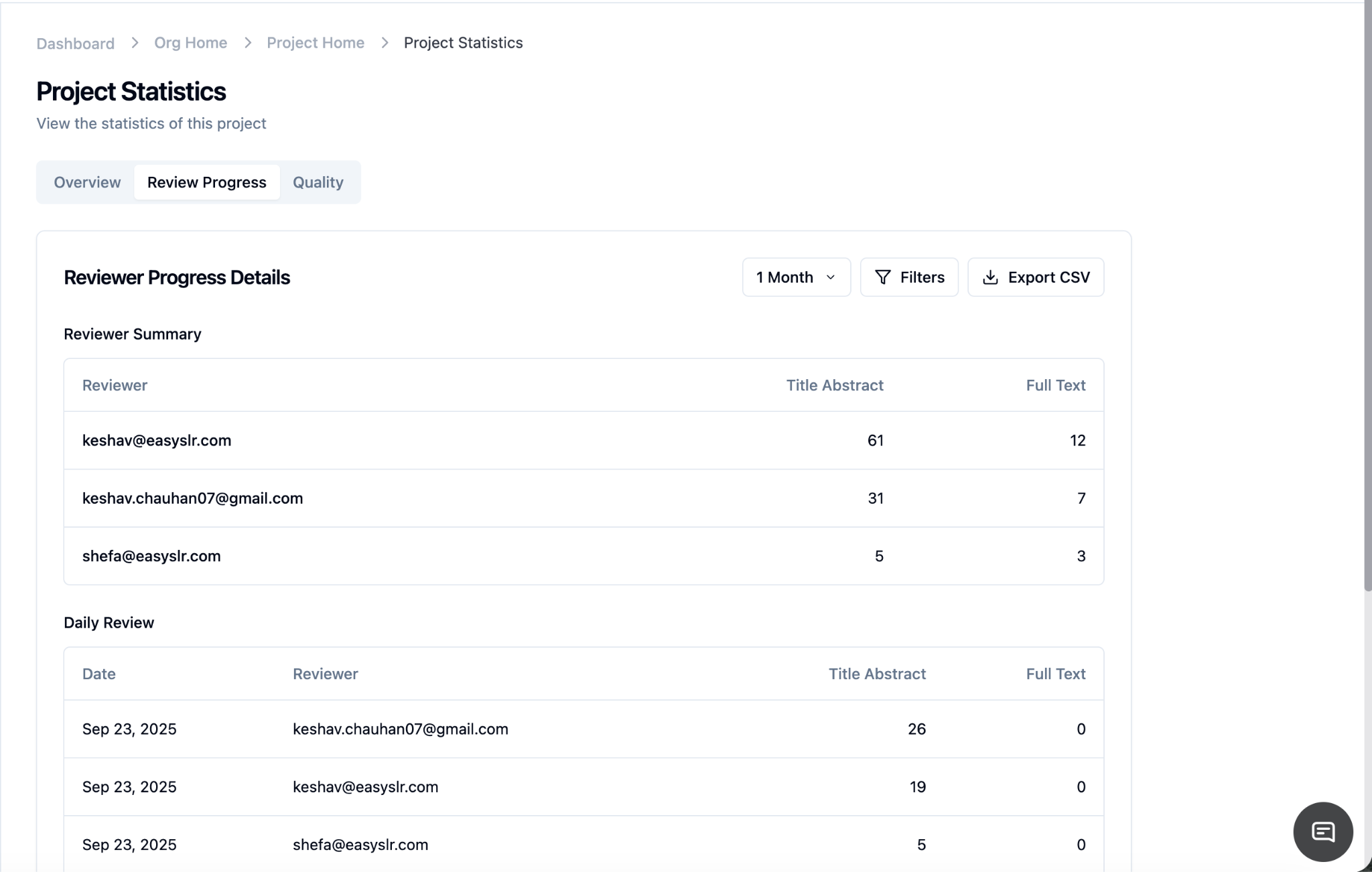
Task: Select keshav.chauhan07@gmail.com Sep 23 daily row
Action: (400, 729)
